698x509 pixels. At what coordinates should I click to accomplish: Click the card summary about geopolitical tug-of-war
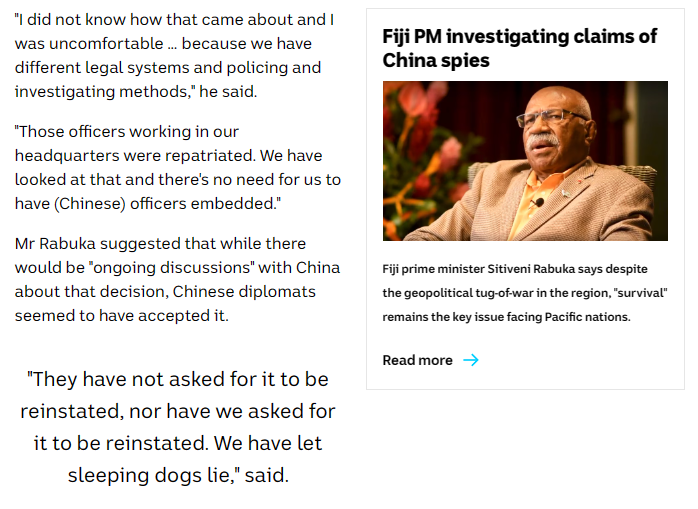point(525,292)
